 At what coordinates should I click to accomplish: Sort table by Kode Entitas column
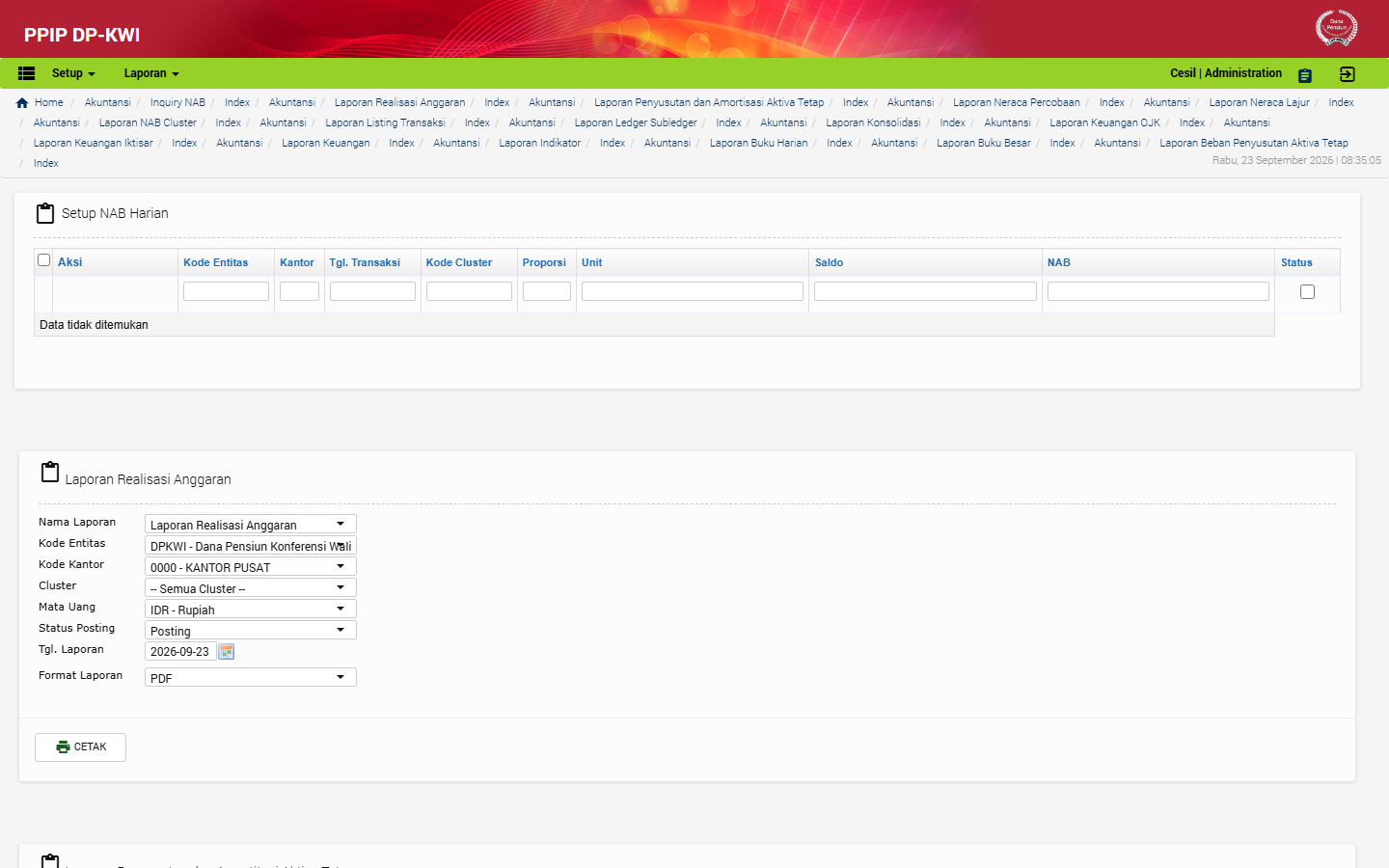216,262
